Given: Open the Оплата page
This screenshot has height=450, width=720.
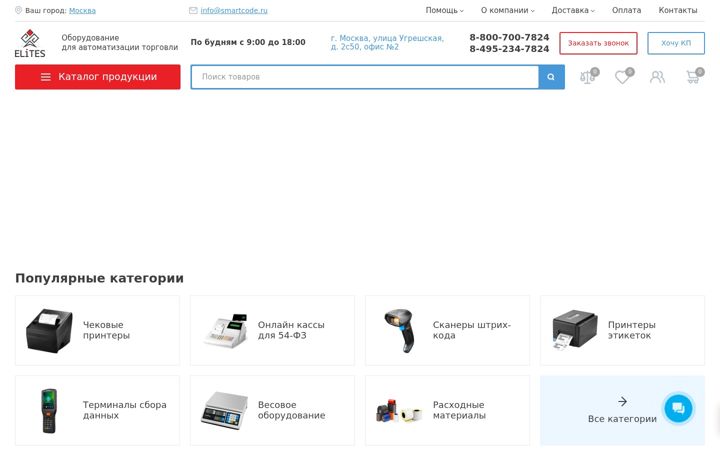Looking at the screenshot, I should [x=626, y=10].
